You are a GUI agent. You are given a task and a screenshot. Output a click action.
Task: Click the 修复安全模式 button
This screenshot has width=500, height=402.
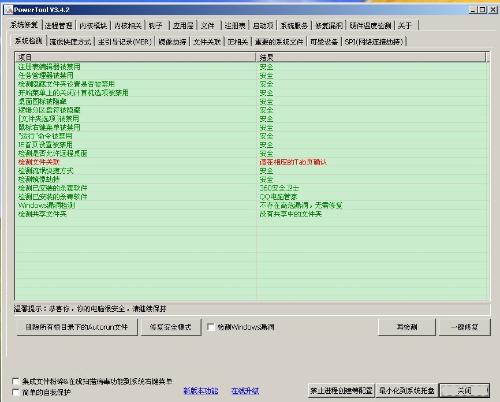171,327
